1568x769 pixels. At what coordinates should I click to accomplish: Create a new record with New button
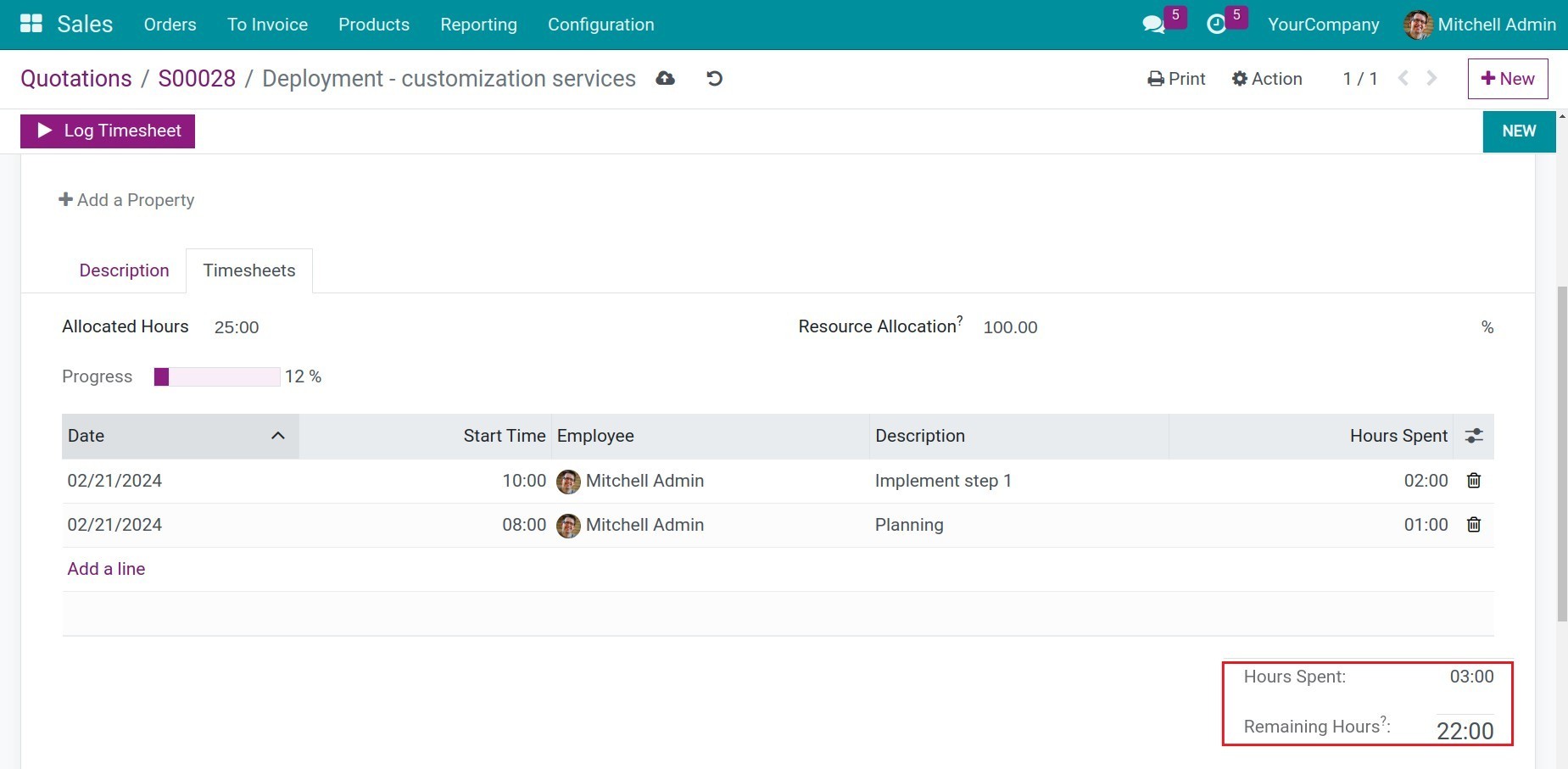click(x=1508, y=79)
